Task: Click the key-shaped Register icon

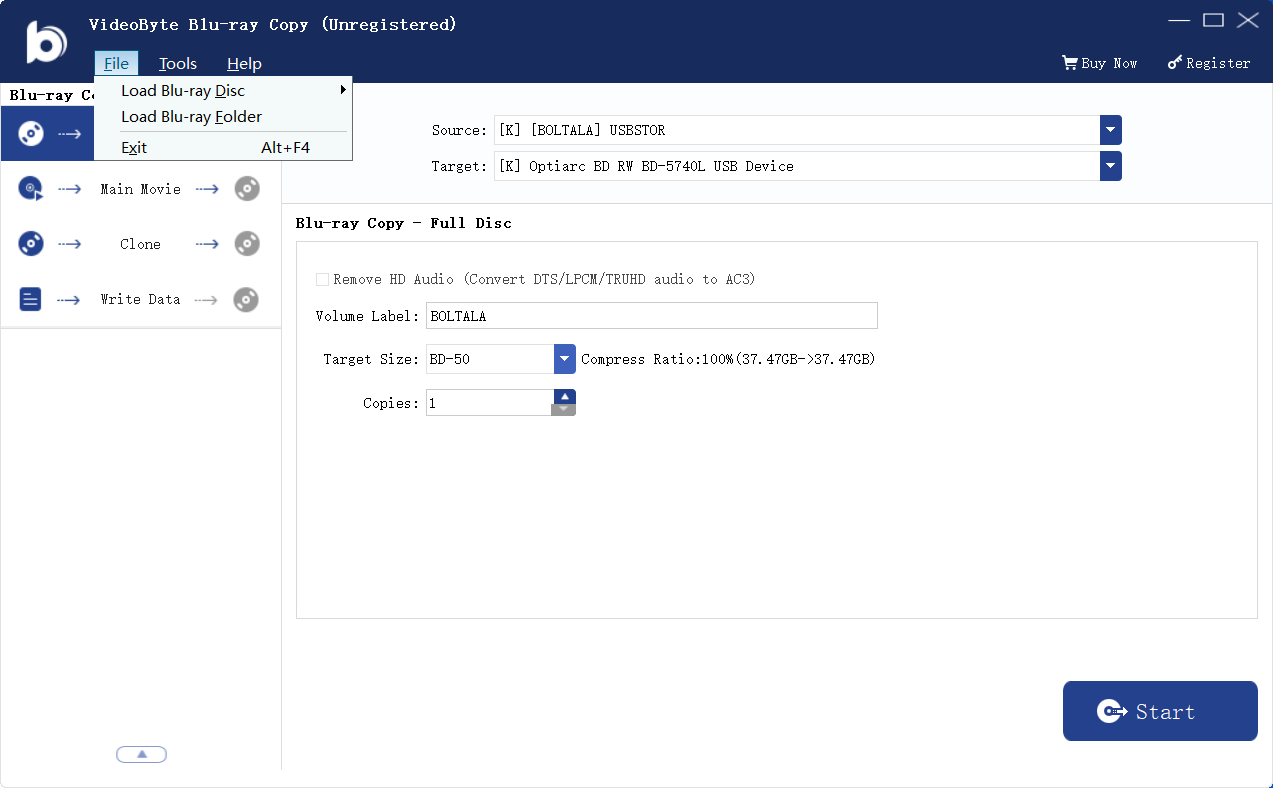Action: click(1175, 62)
